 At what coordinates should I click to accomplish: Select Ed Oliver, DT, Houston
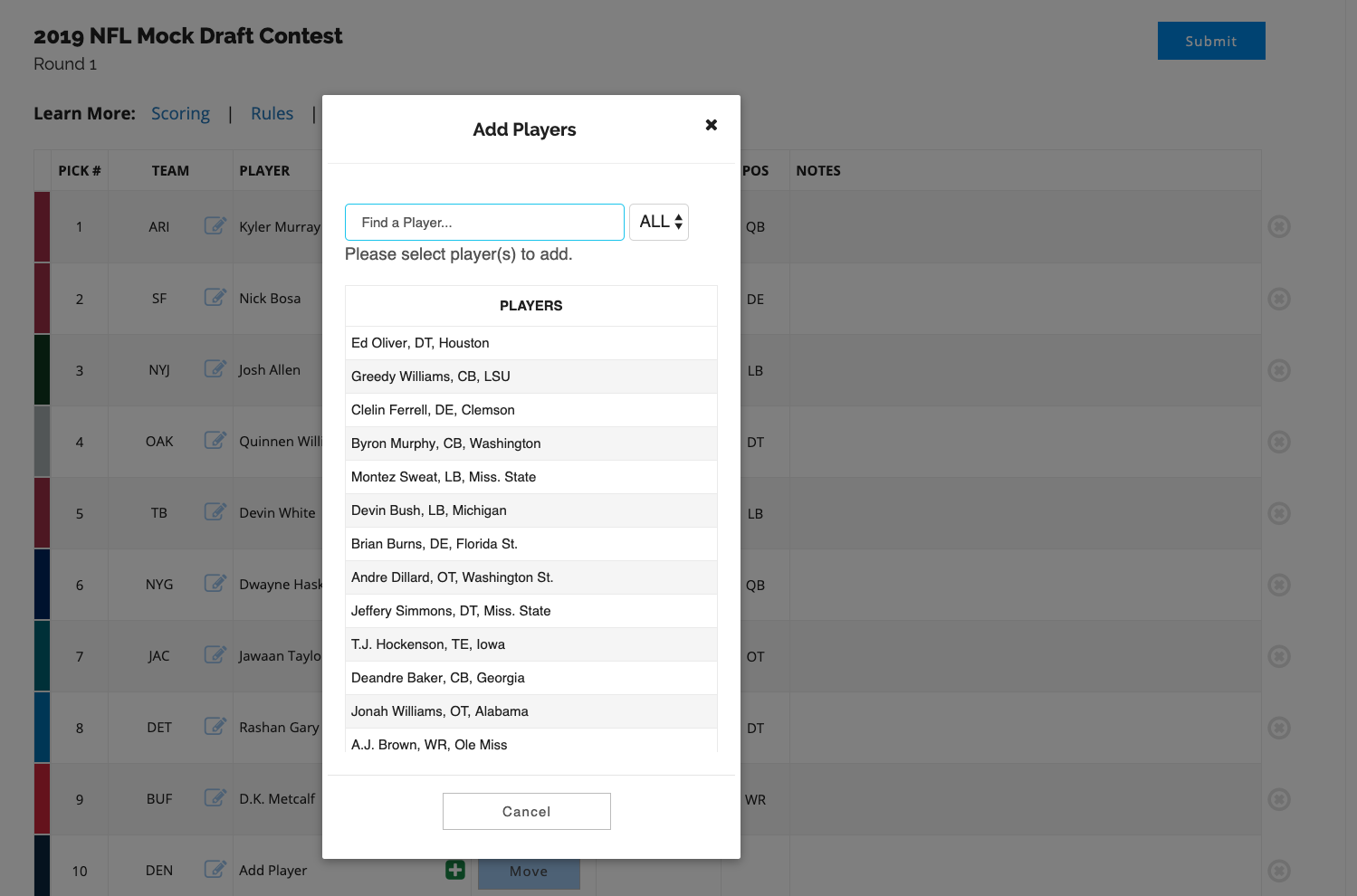[x=530, y=343]
